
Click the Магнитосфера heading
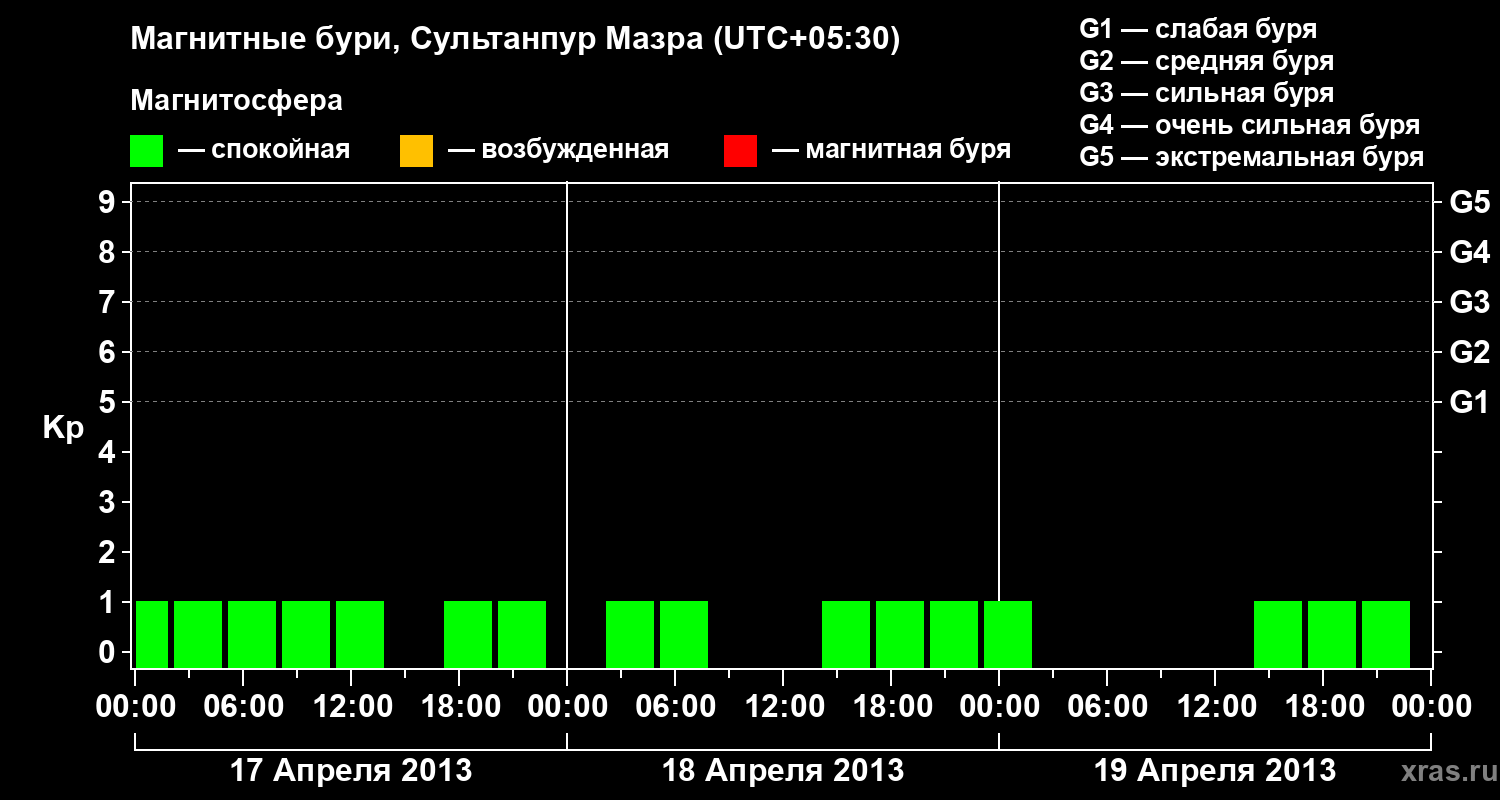pos(237,101)
